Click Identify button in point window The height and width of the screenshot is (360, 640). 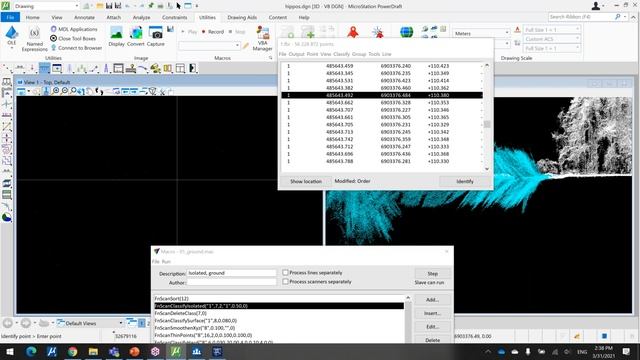coord(464,181)
